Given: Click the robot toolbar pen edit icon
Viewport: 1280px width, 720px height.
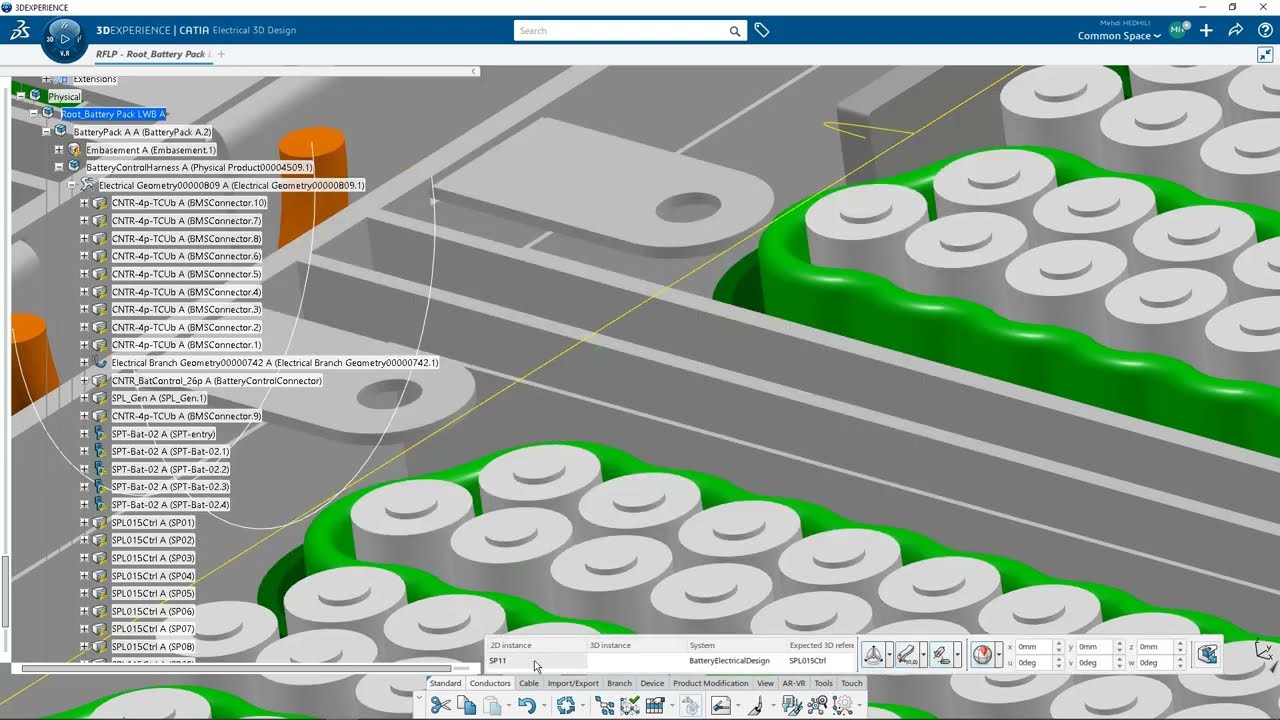Looking at the screenshot, I should [941, 654].
